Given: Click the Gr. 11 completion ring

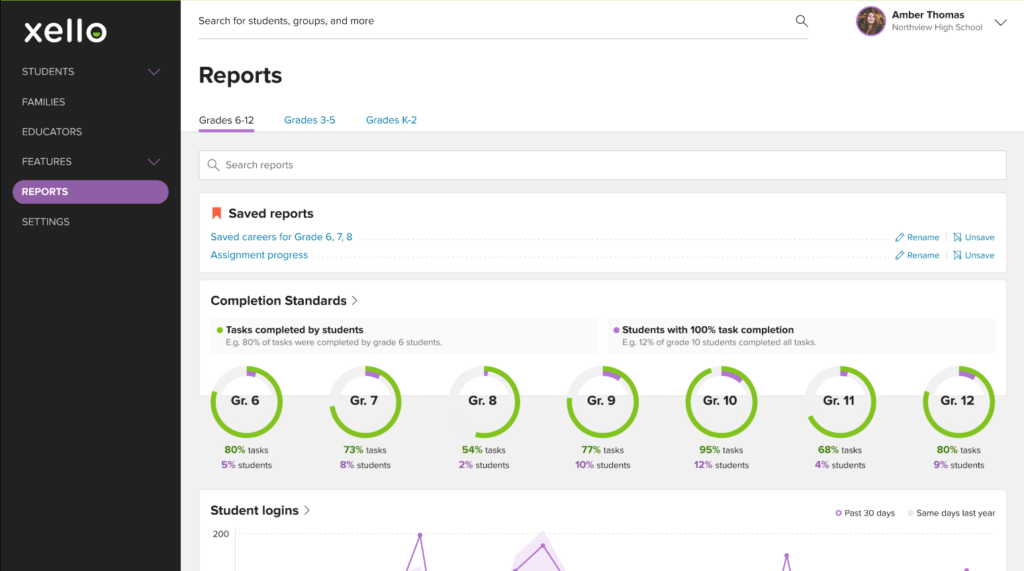Looking at the screenshot, I should pos(840,402).
